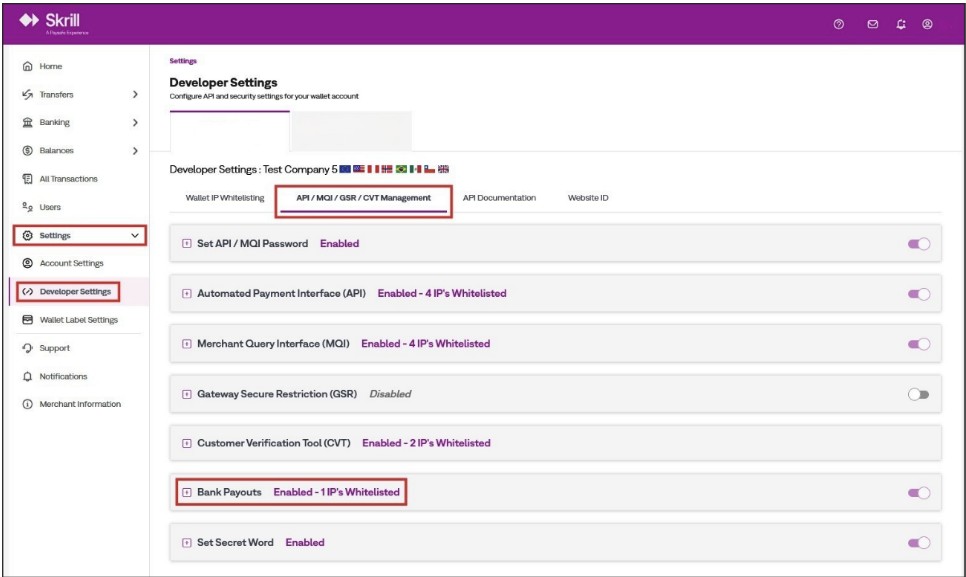Screen dimensions: 966x577
Task: Click the Settings breadcrumb link
Action: pos(183,61)
